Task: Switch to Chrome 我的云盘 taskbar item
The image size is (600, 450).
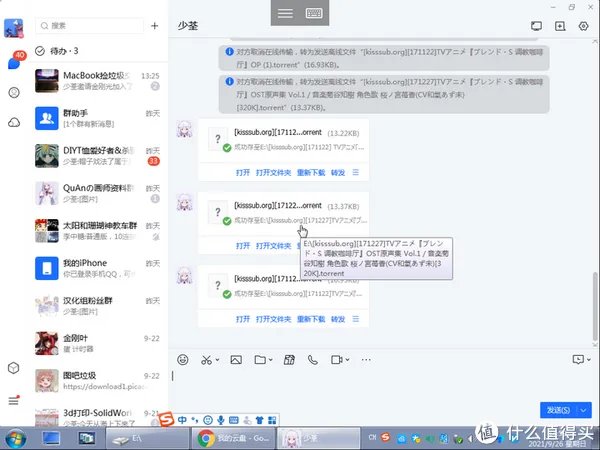Action: click(233, 438)
